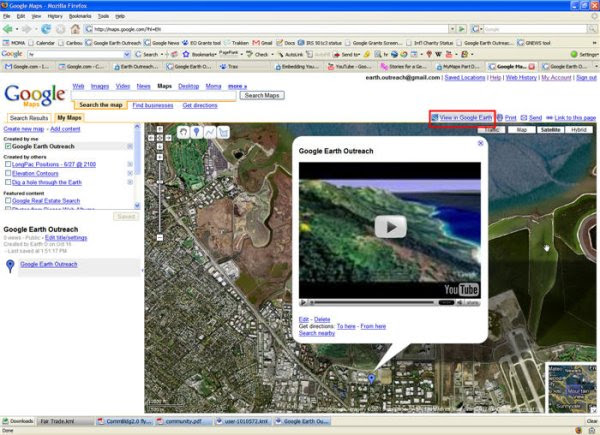Click the Add content link
This screenshot has height=435, width=600.
tap(65, 129)
